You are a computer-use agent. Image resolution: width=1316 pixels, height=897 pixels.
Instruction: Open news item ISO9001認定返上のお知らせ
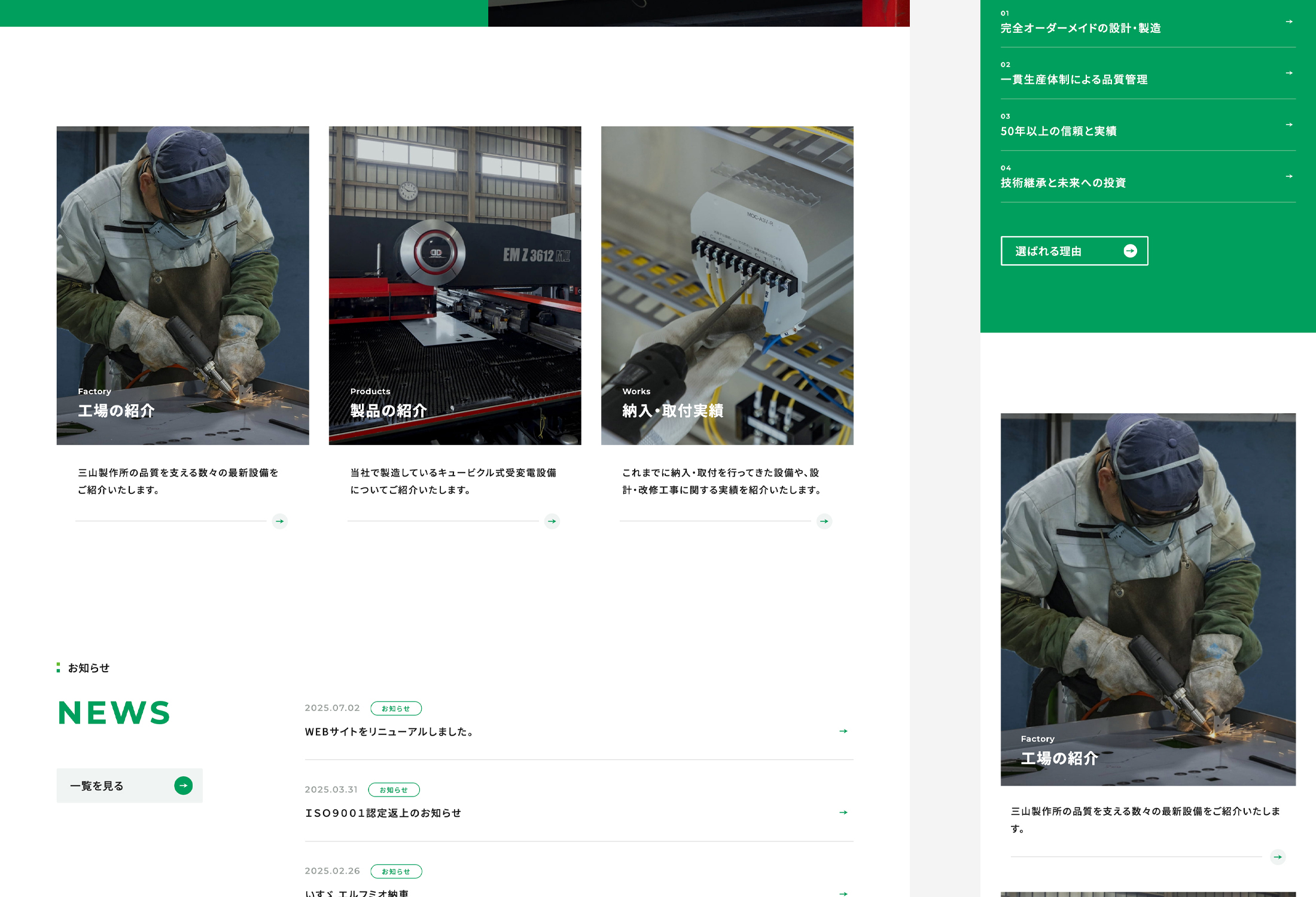point(383,813)
